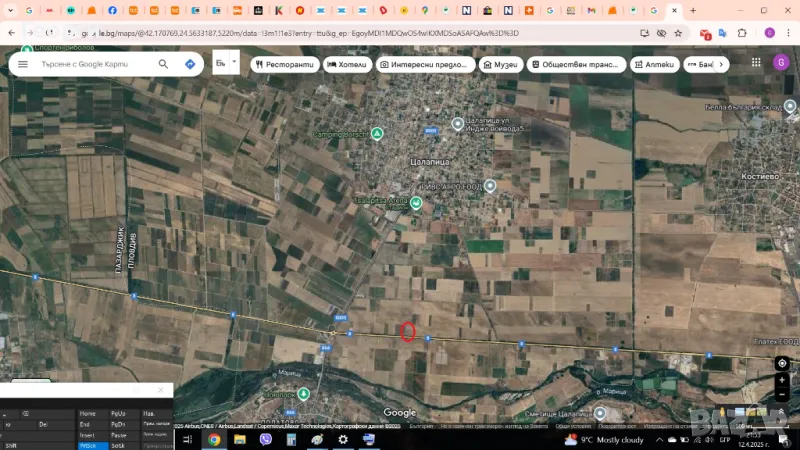Select the Pharmacies category chip
The width and height of the screenshot is (800, 450).
(654, 64)
